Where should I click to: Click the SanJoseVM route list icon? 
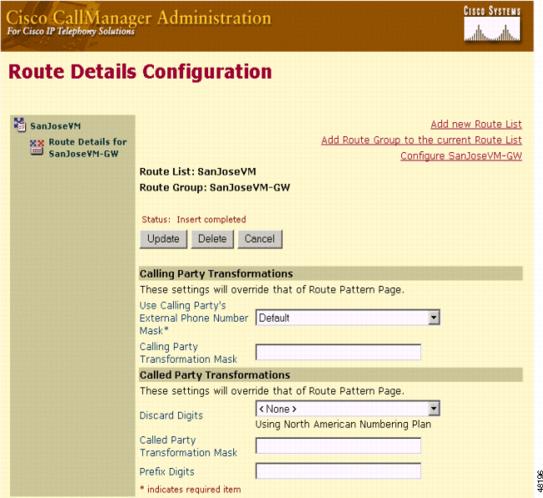(x=20, y=125)
